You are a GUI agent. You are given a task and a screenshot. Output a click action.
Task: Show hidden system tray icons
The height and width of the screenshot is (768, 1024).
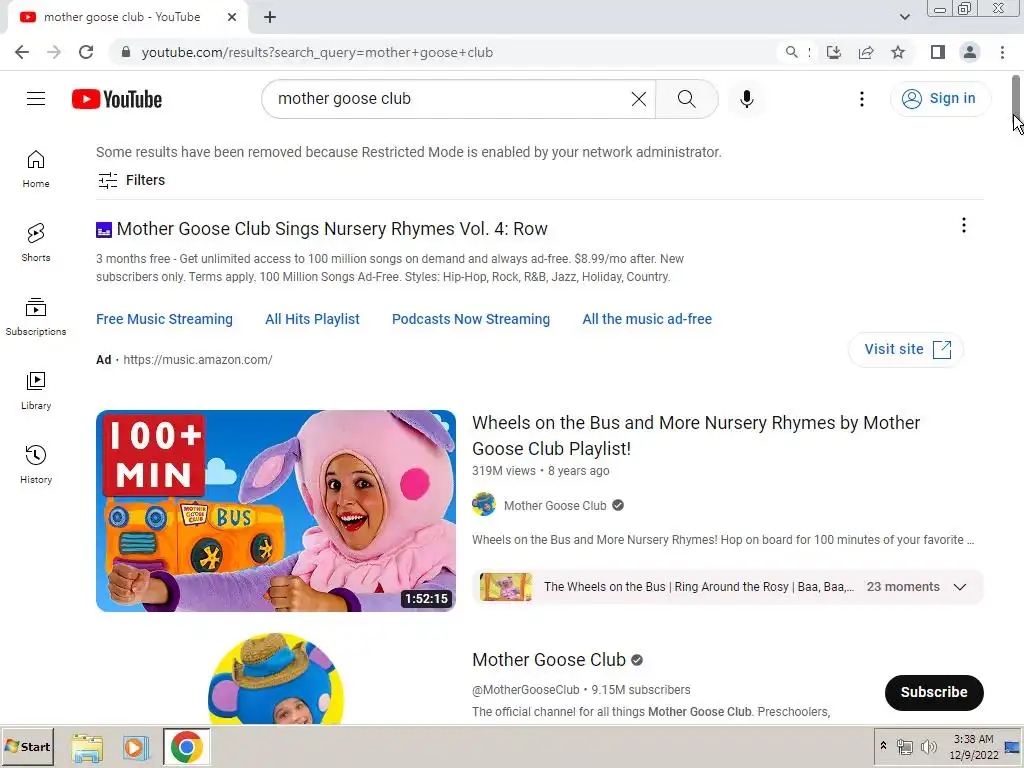click(883, 746)
